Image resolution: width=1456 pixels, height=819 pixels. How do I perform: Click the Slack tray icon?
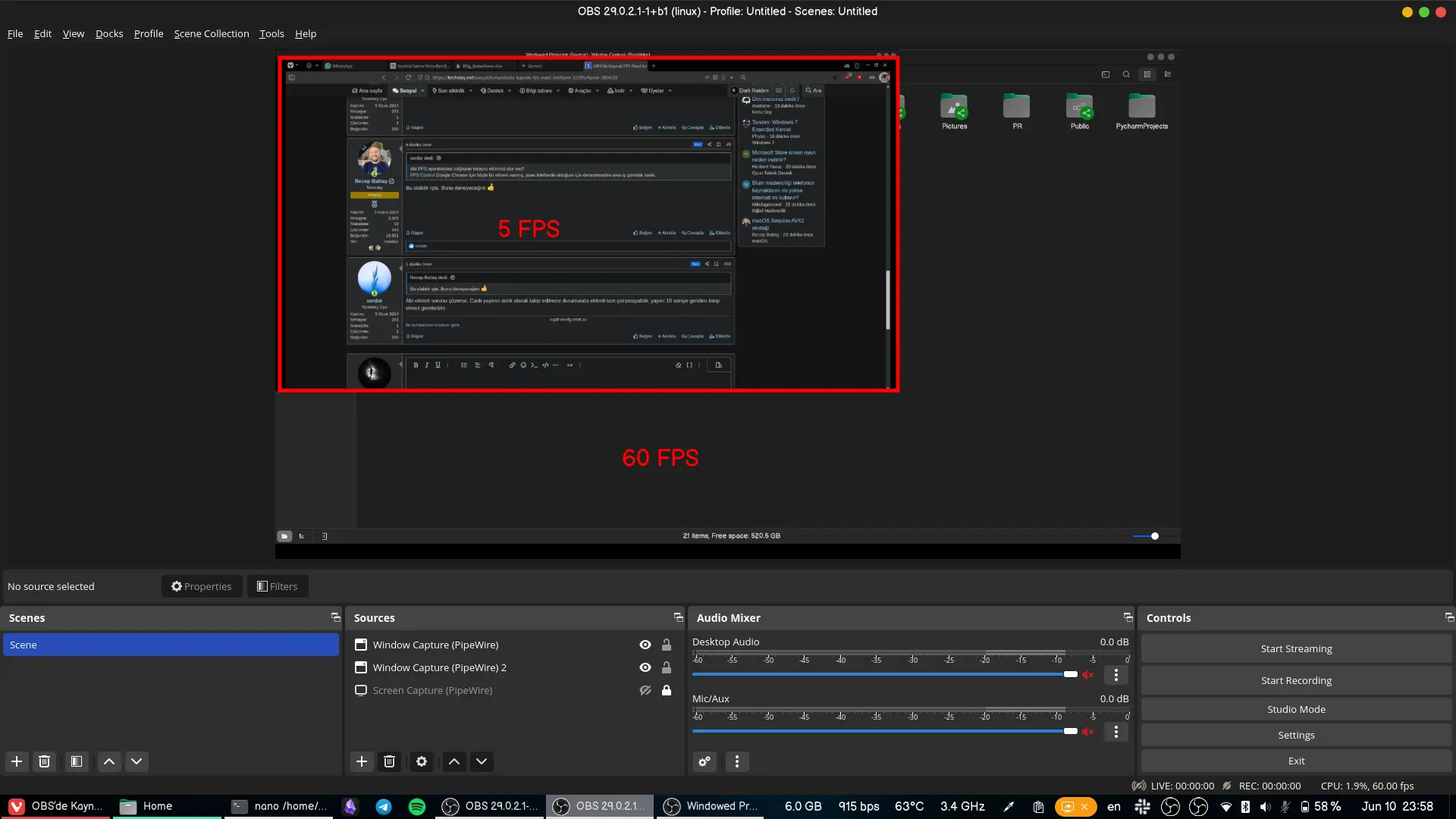point(1142,806)
